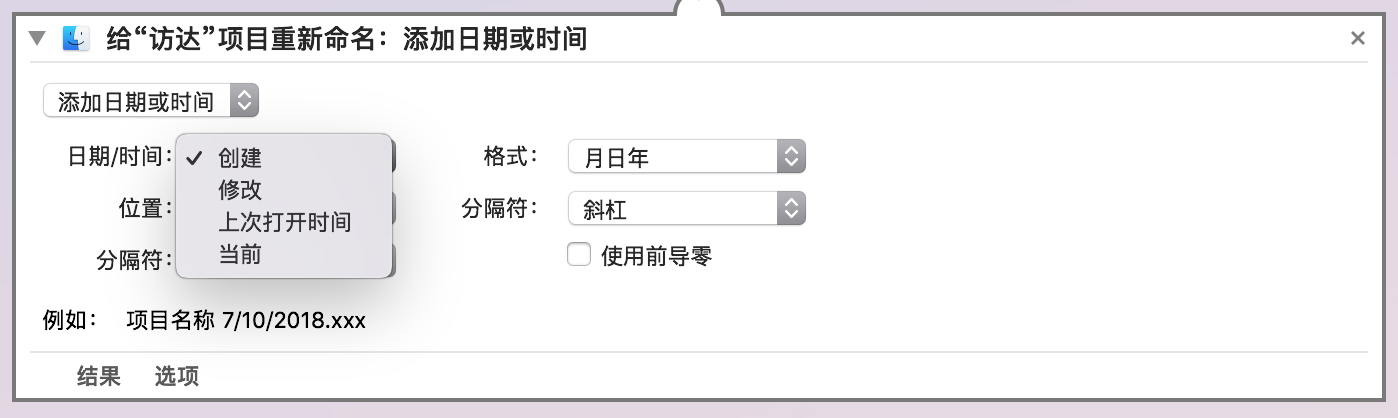Screen dimensions: 1398x418
Task: Click the example name 项目名称 7/10/2018.xxx
Action: [246, 321]
